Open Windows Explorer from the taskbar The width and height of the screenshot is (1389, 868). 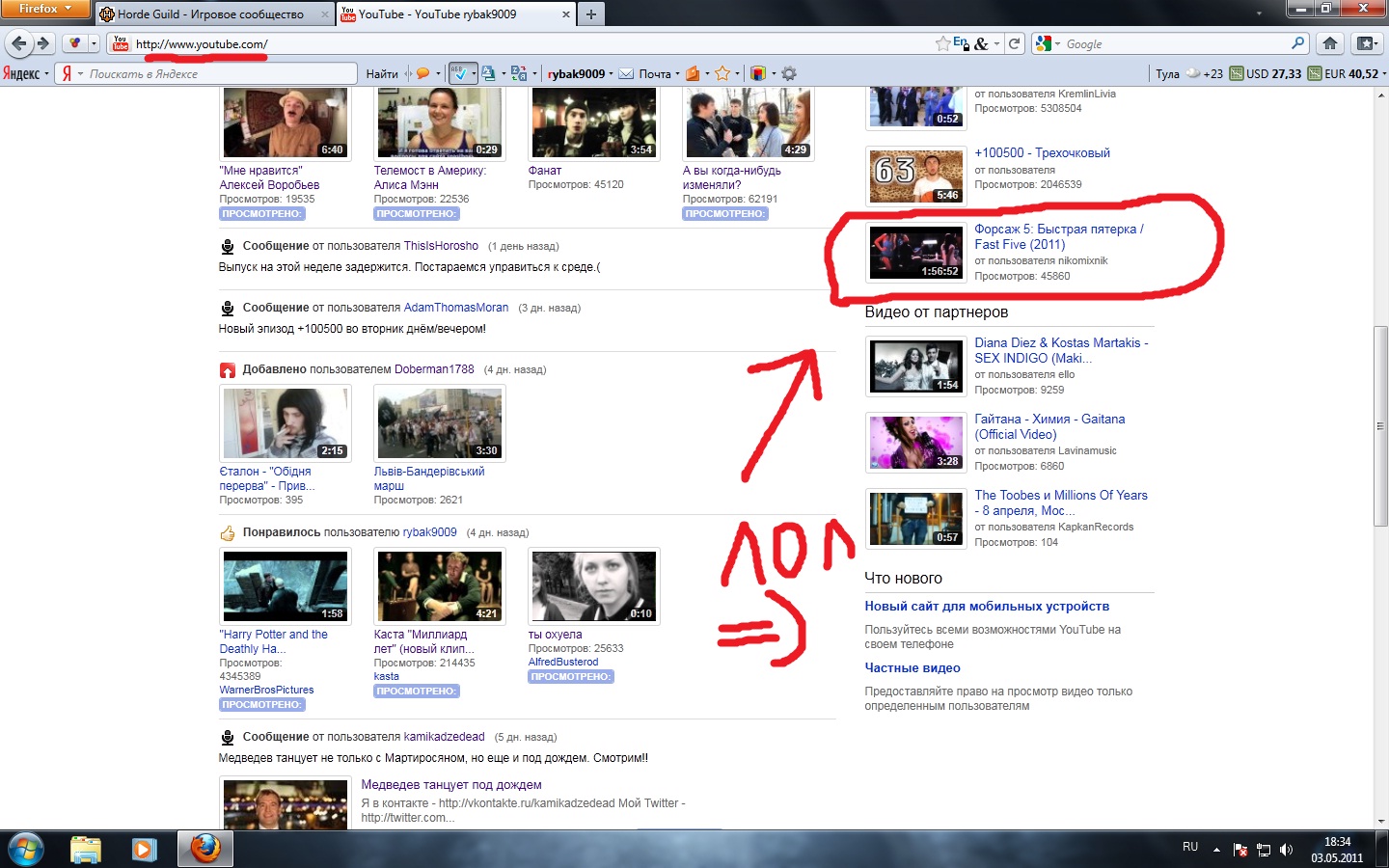86,849
